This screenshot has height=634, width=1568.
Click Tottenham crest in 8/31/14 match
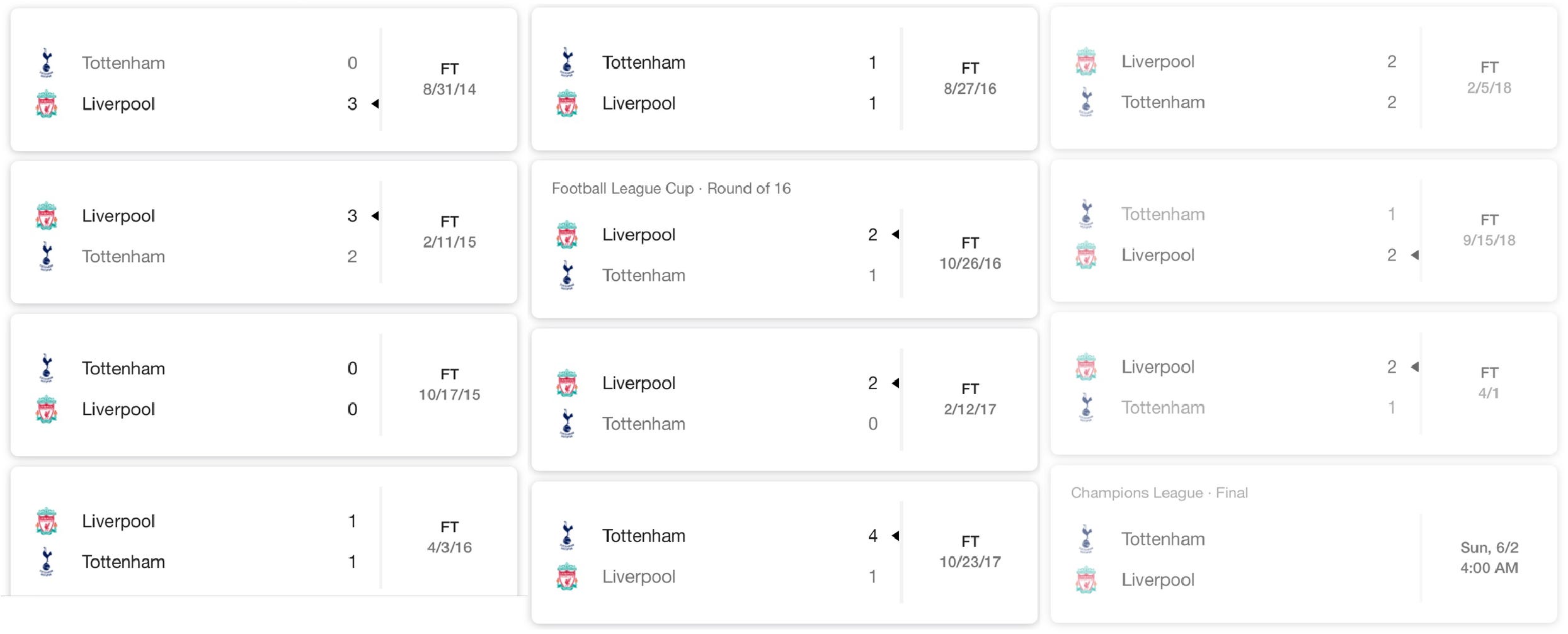pos(47,63)
